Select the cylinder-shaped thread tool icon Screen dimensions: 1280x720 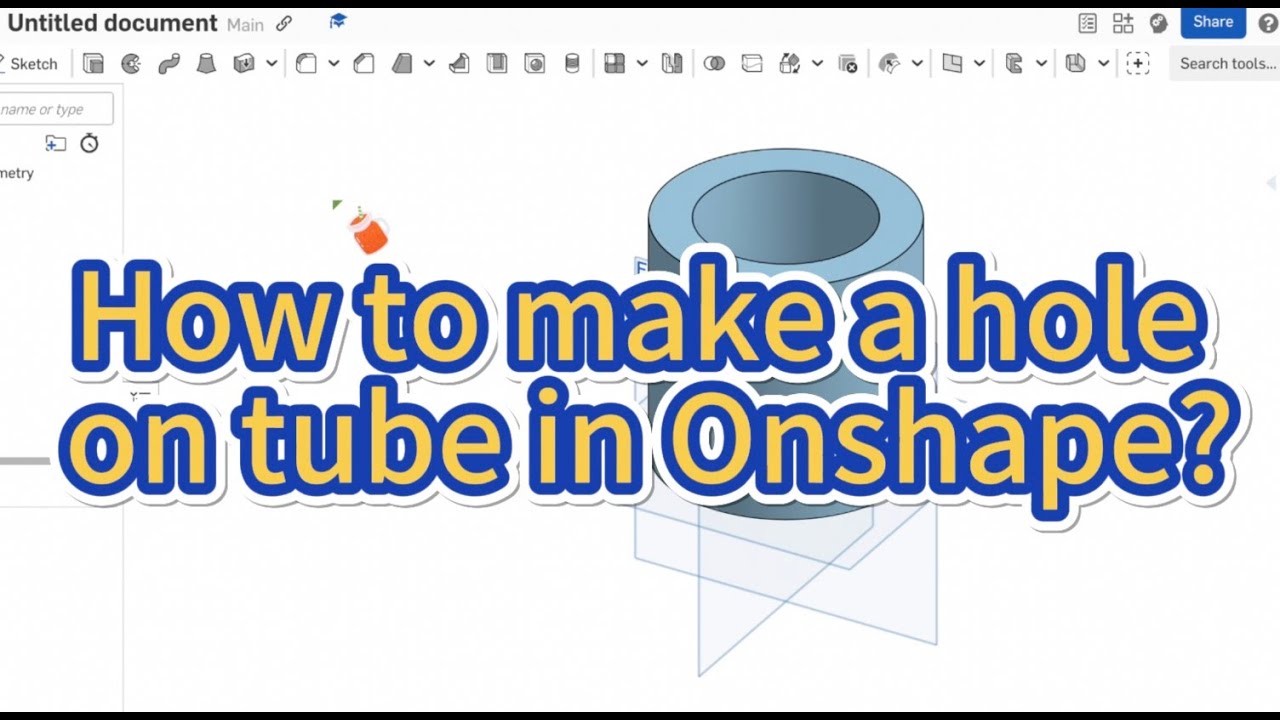tap(572, 64)
